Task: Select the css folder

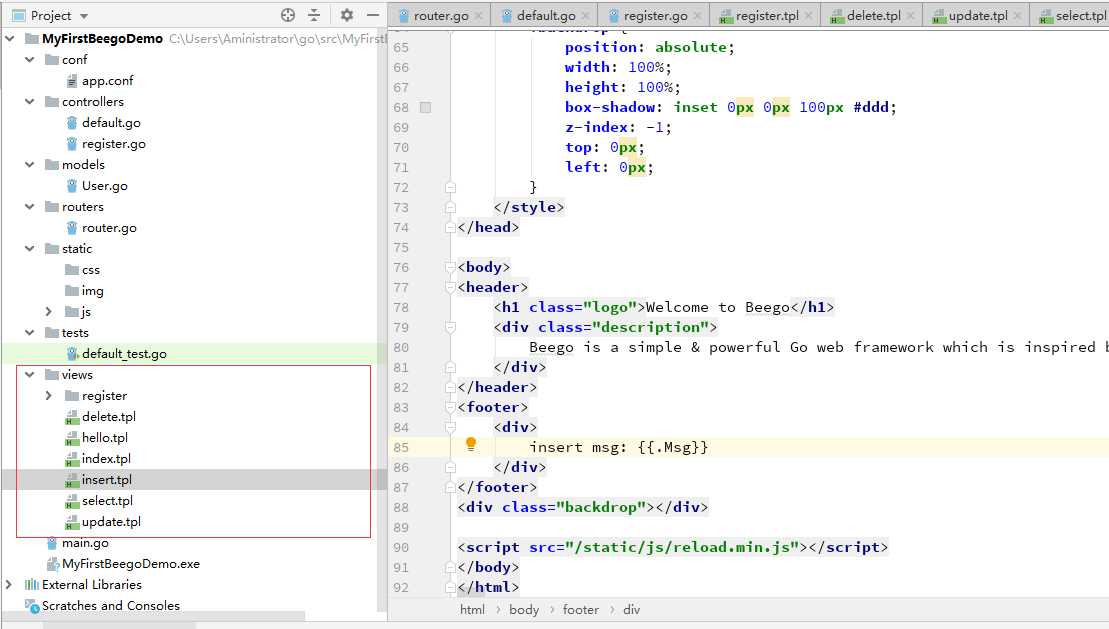Action: pyautogui.click(x=91, y=270)
